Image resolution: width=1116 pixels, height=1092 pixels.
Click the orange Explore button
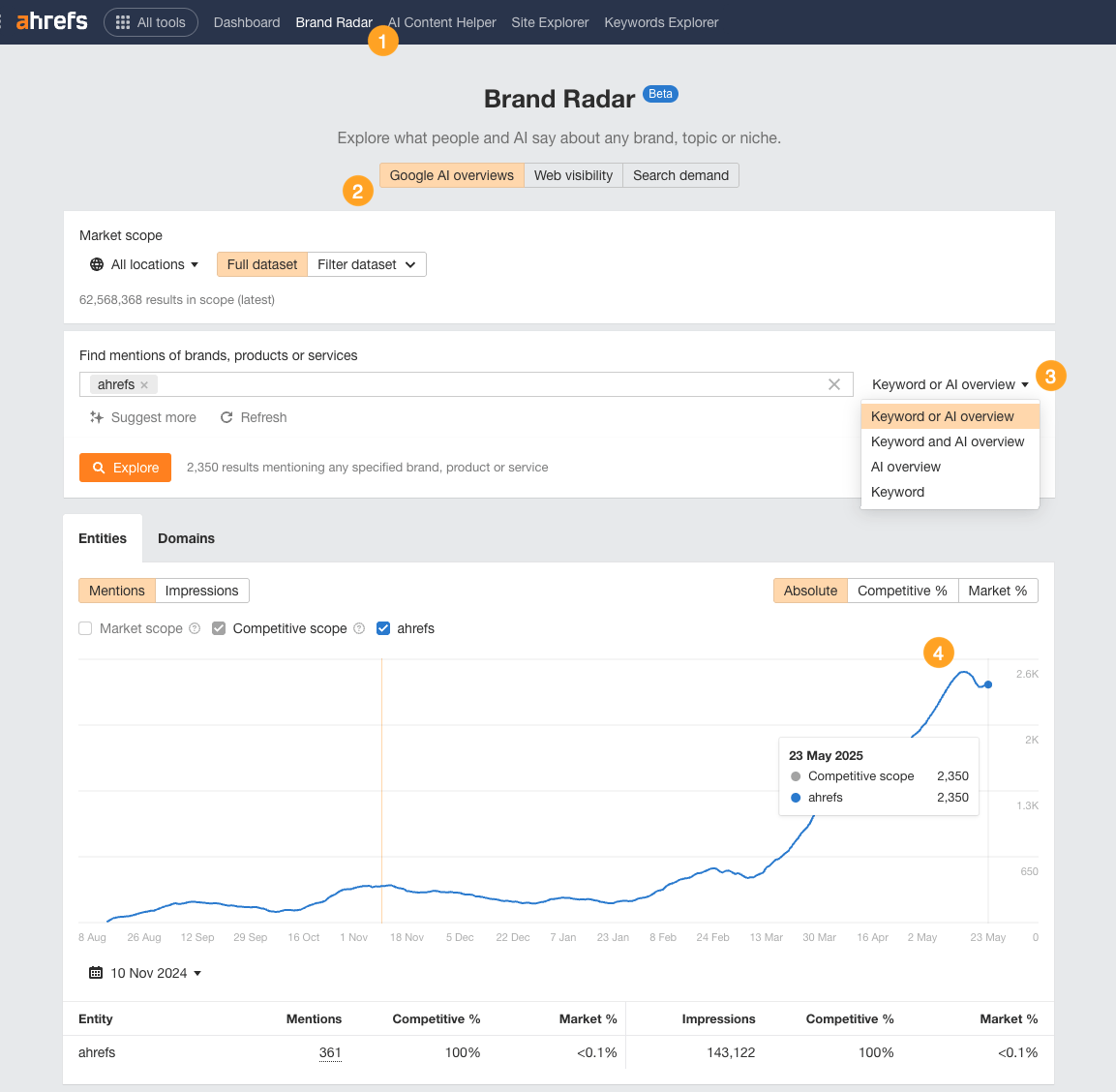tap(125, 467)
